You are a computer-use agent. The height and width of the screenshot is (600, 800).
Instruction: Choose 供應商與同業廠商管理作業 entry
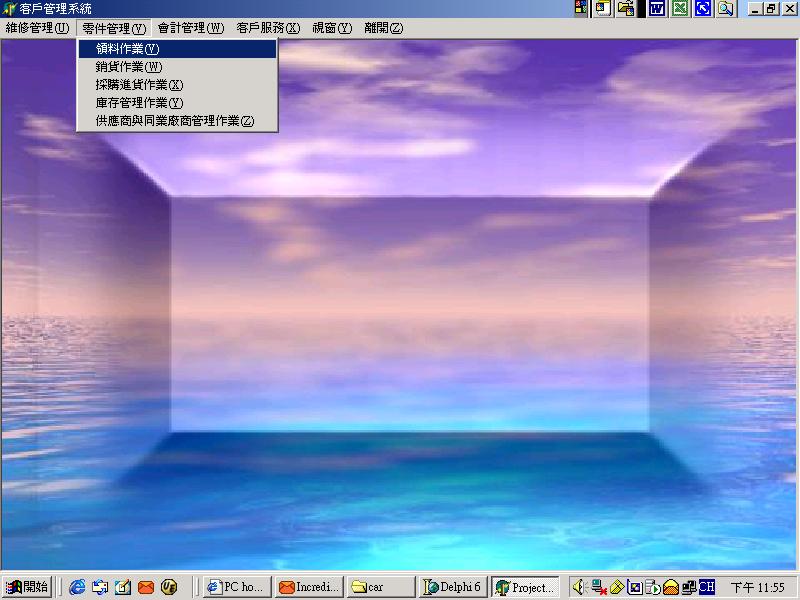tap(177, 121)
